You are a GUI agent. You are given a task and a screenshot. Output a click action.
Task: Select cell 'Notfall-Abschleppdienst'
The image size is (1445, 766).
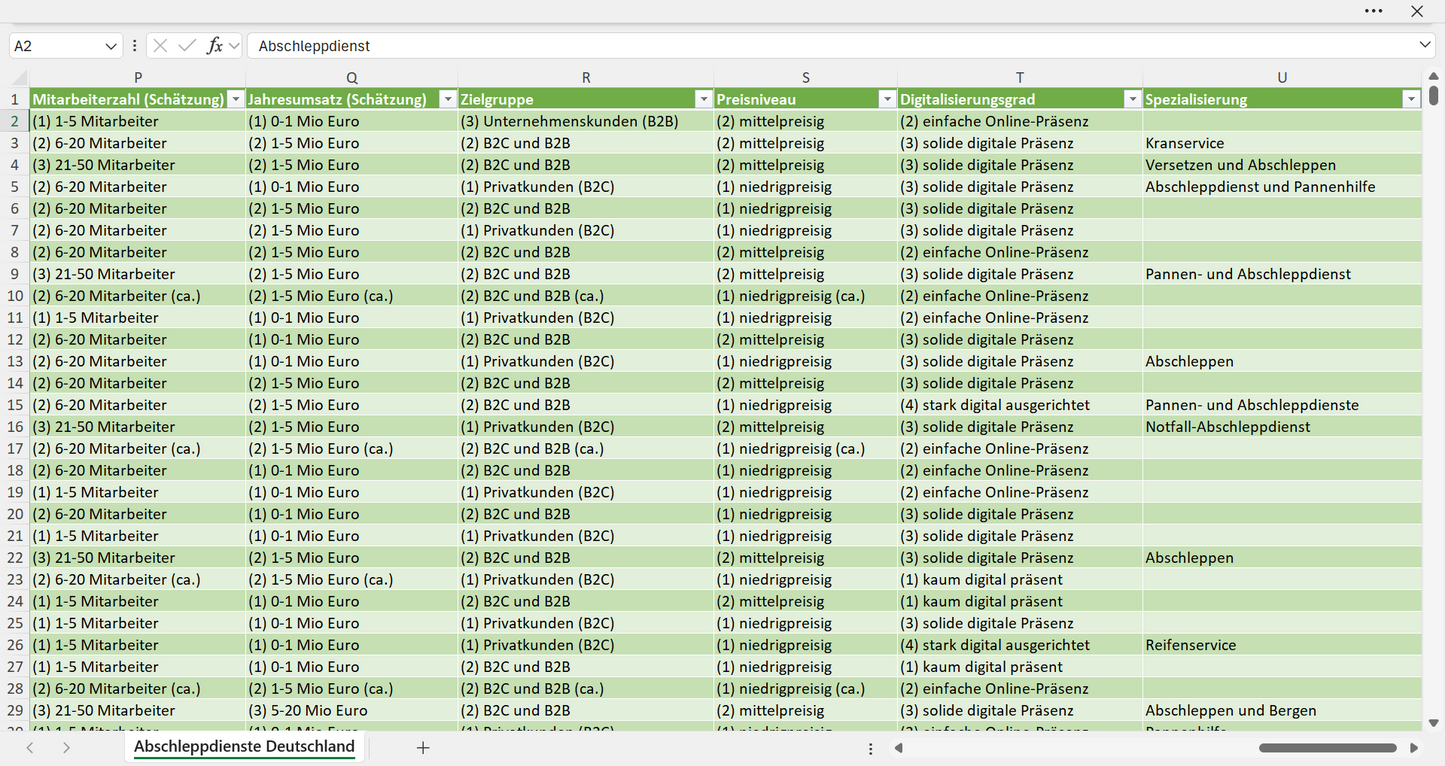pyautogui.click(x=1282, y=427)
